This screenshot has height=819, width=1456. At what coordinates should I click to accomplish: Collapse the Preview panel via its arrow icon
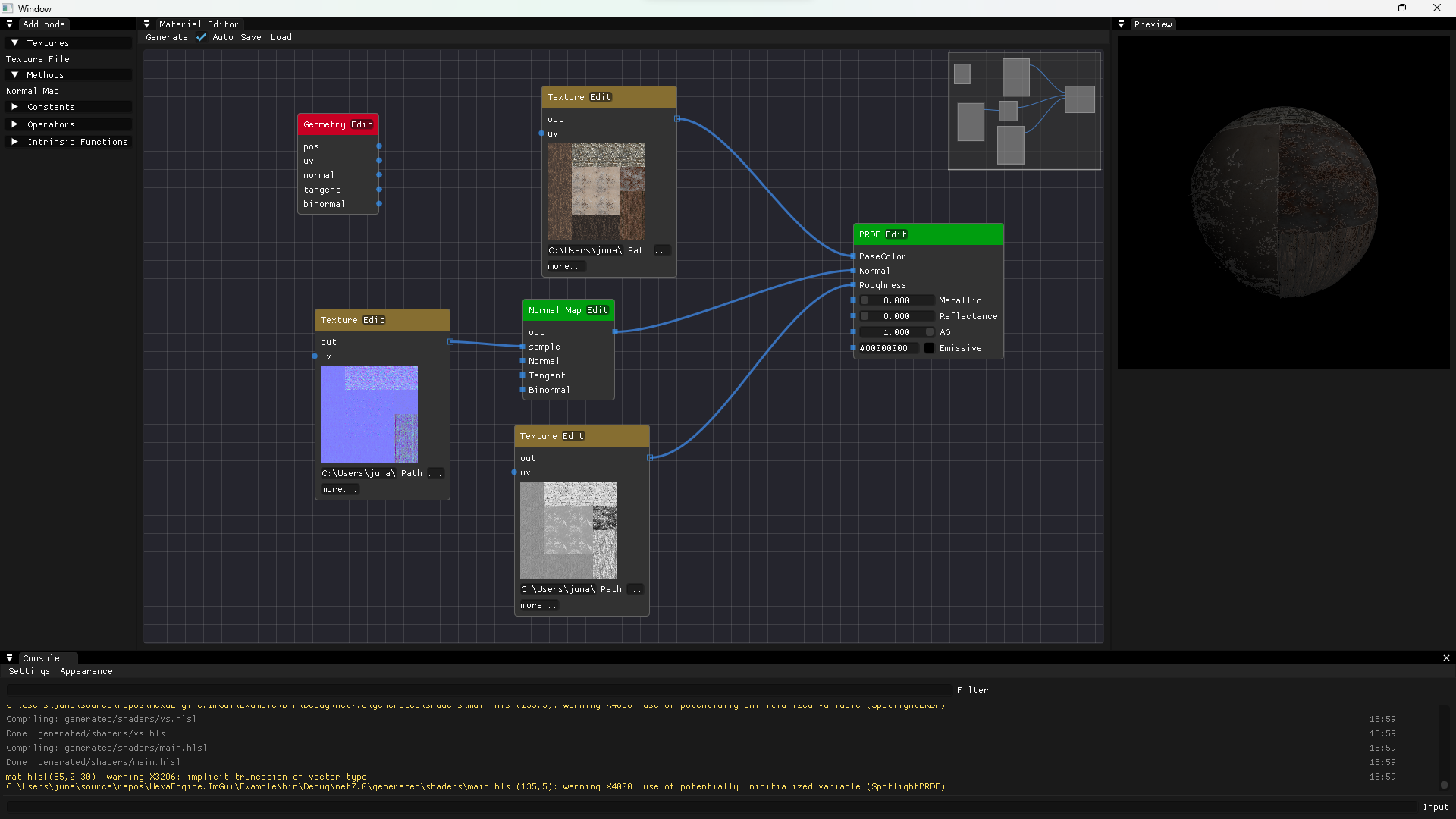click(x=1122, y=24)
